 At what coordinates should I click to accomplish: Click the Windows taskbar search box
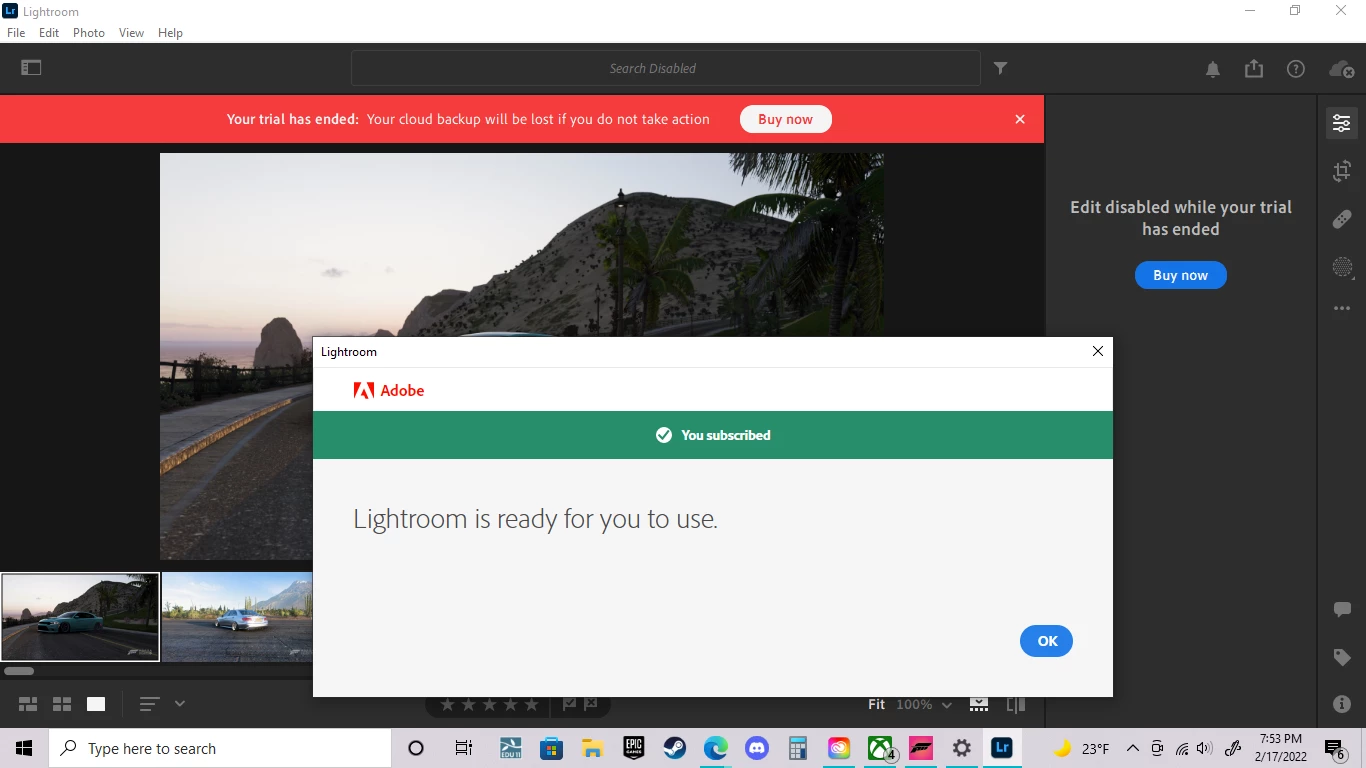point(220,748)
